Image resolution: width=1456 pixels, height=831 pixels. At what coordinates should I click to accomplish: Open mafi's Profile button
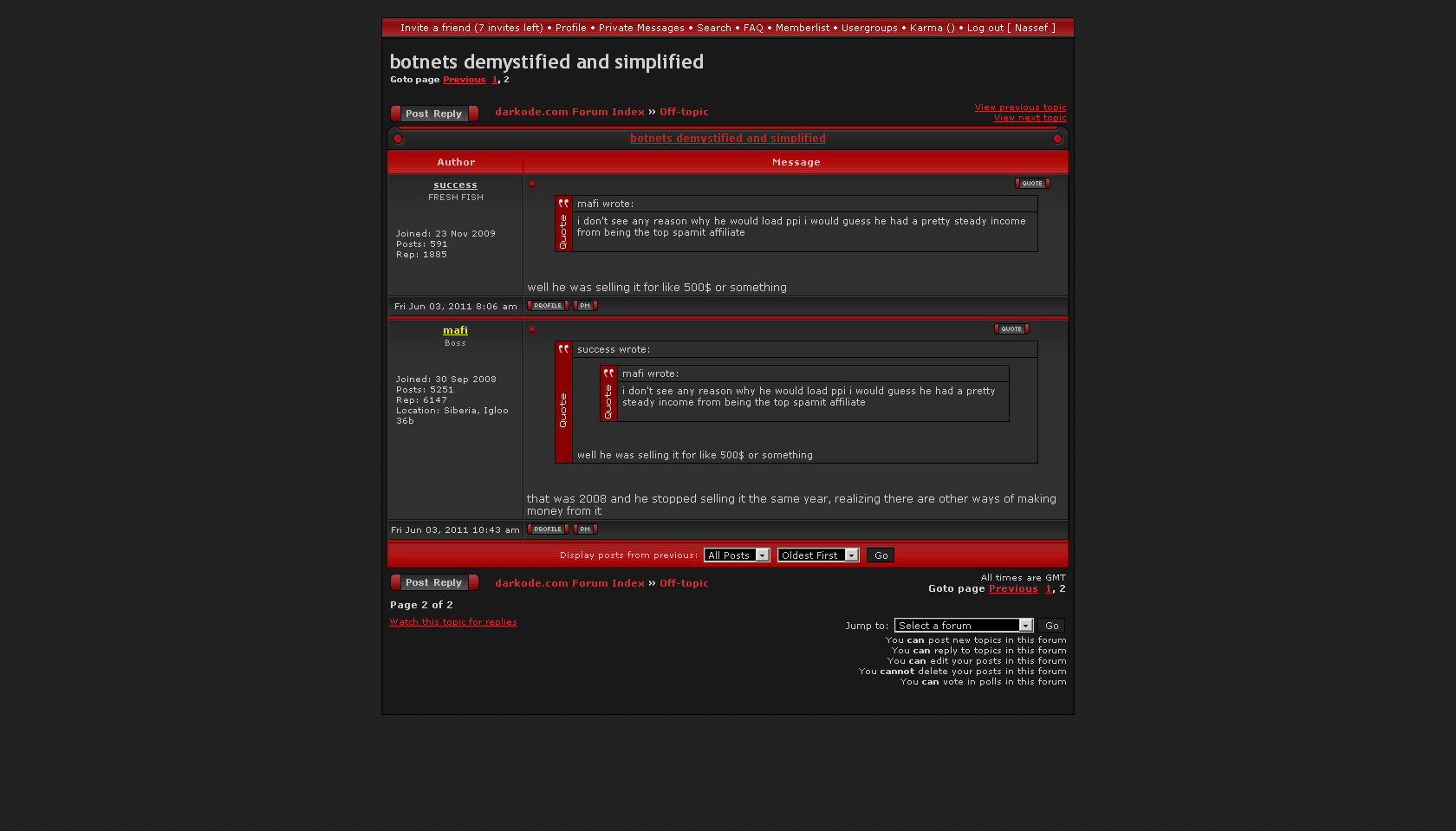click(548, 529)
